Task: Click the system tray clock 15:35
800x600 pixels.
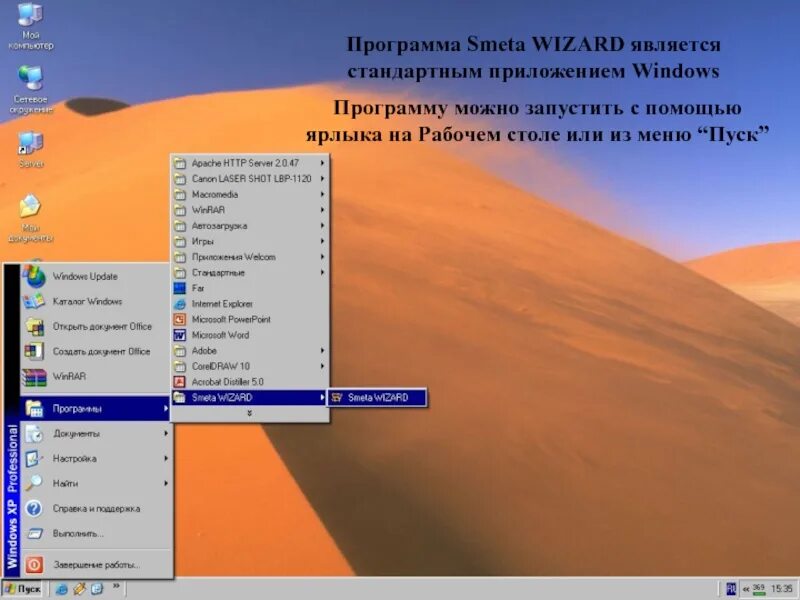Action: click(782, 589)
